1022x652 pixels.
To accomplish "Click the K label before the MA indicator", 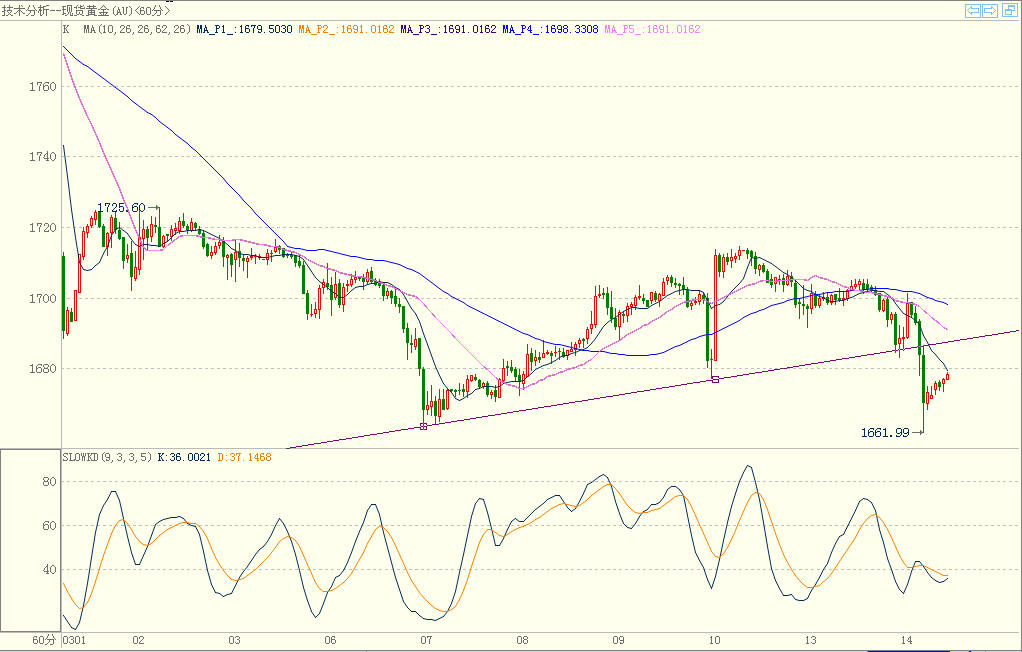I will [66, 29].
